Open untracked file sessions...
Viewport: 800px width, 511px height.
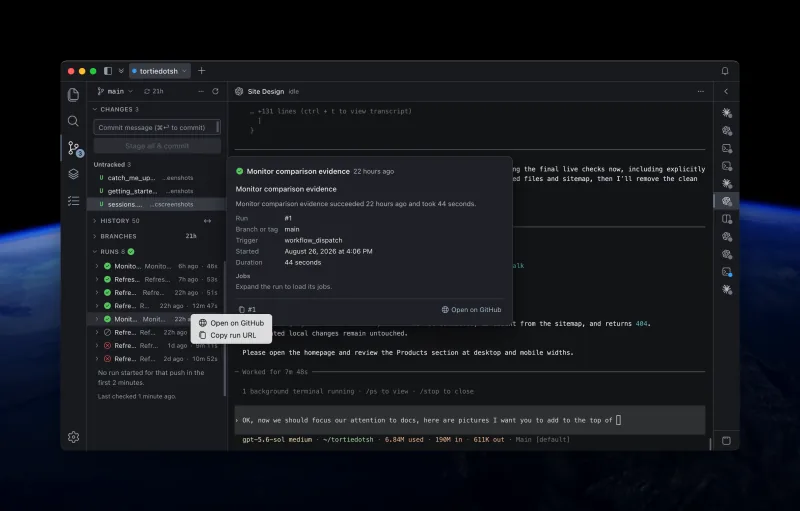click(157, 204)
